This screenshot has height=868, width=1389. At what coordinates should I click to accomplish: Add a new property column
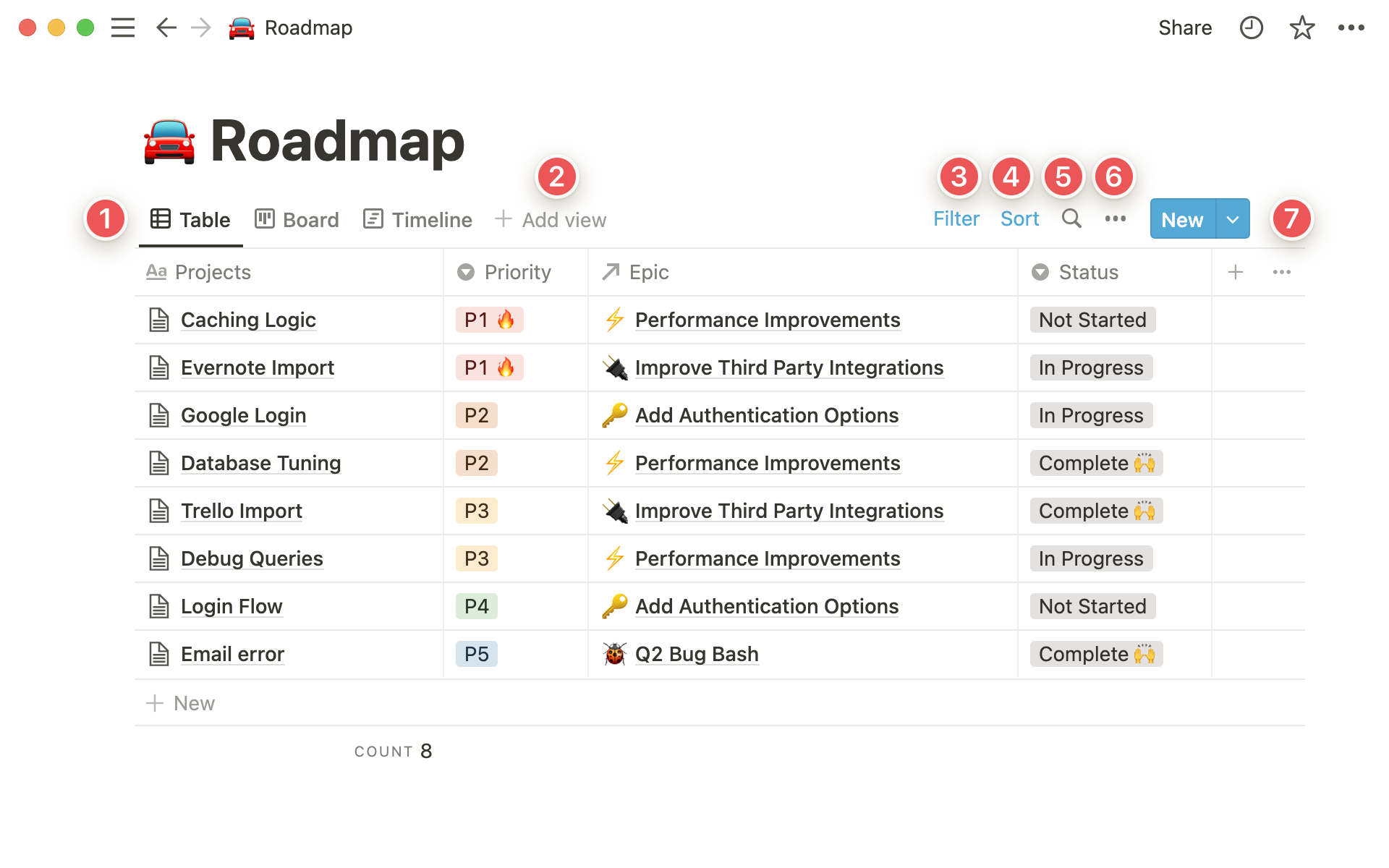pyautogui.click(x=1236, y=272)
